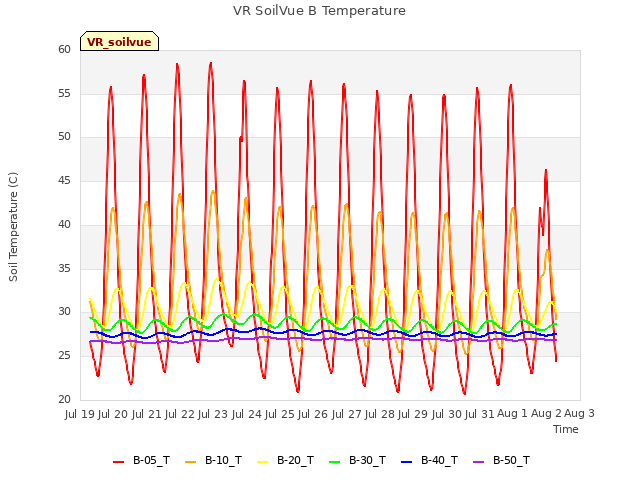Click the VR_soilvue annotation label
640x480 pixels.
coord(119,42)
